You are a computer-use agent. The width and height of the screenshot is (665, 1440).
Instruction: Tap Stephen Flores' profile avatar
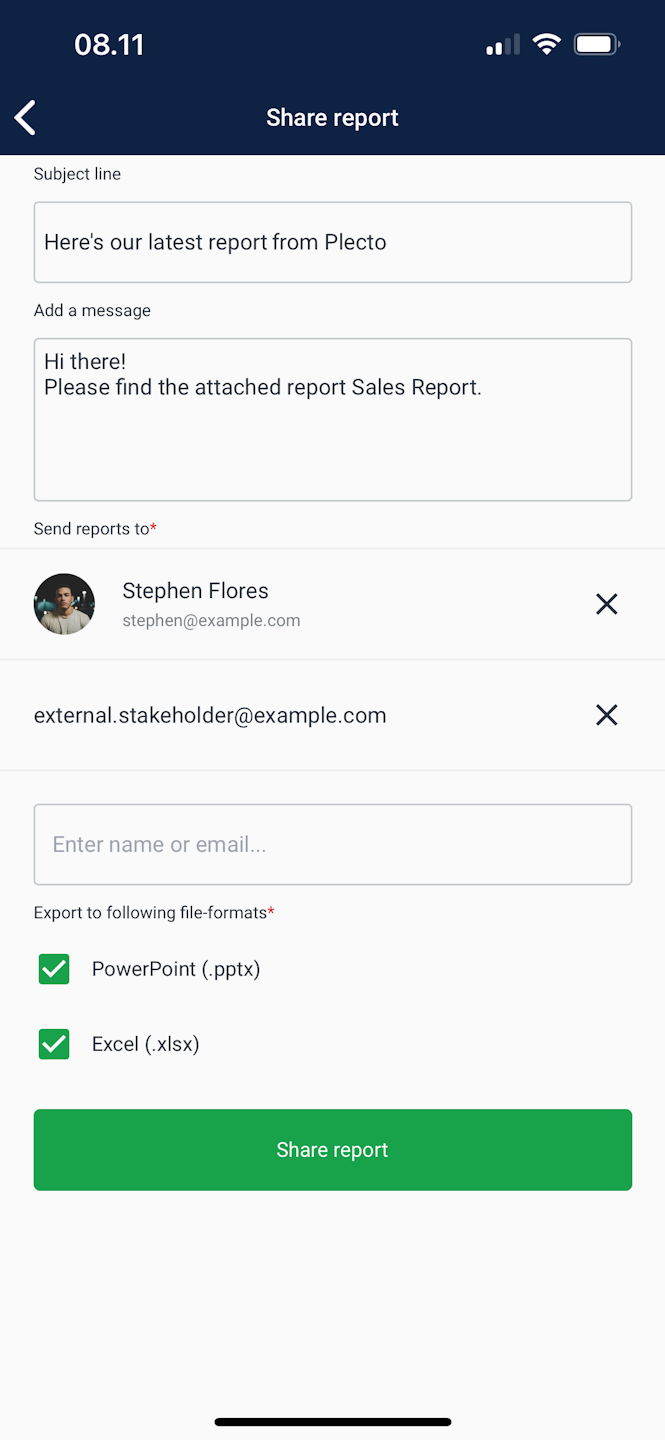coord(64,604)
